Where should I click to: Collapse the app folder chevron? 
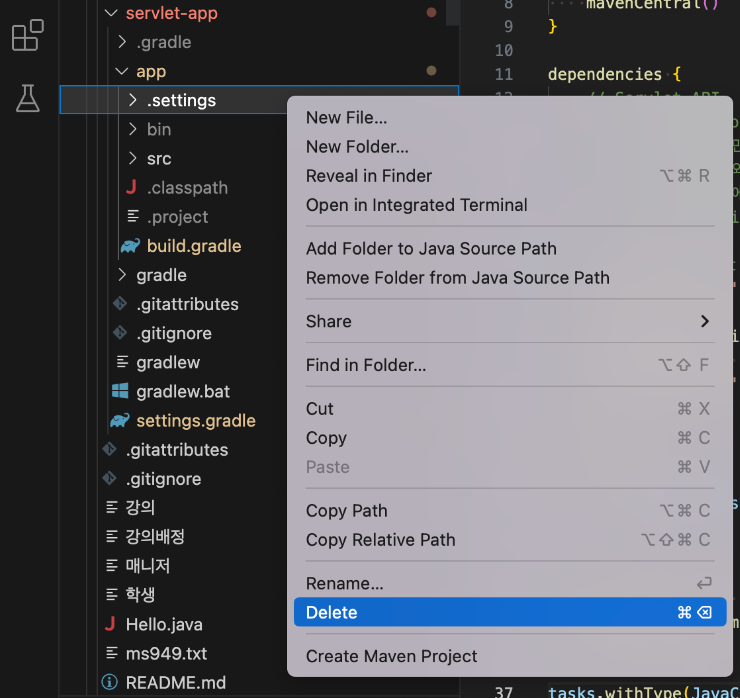pyautogui.click(x=122, y=71)
